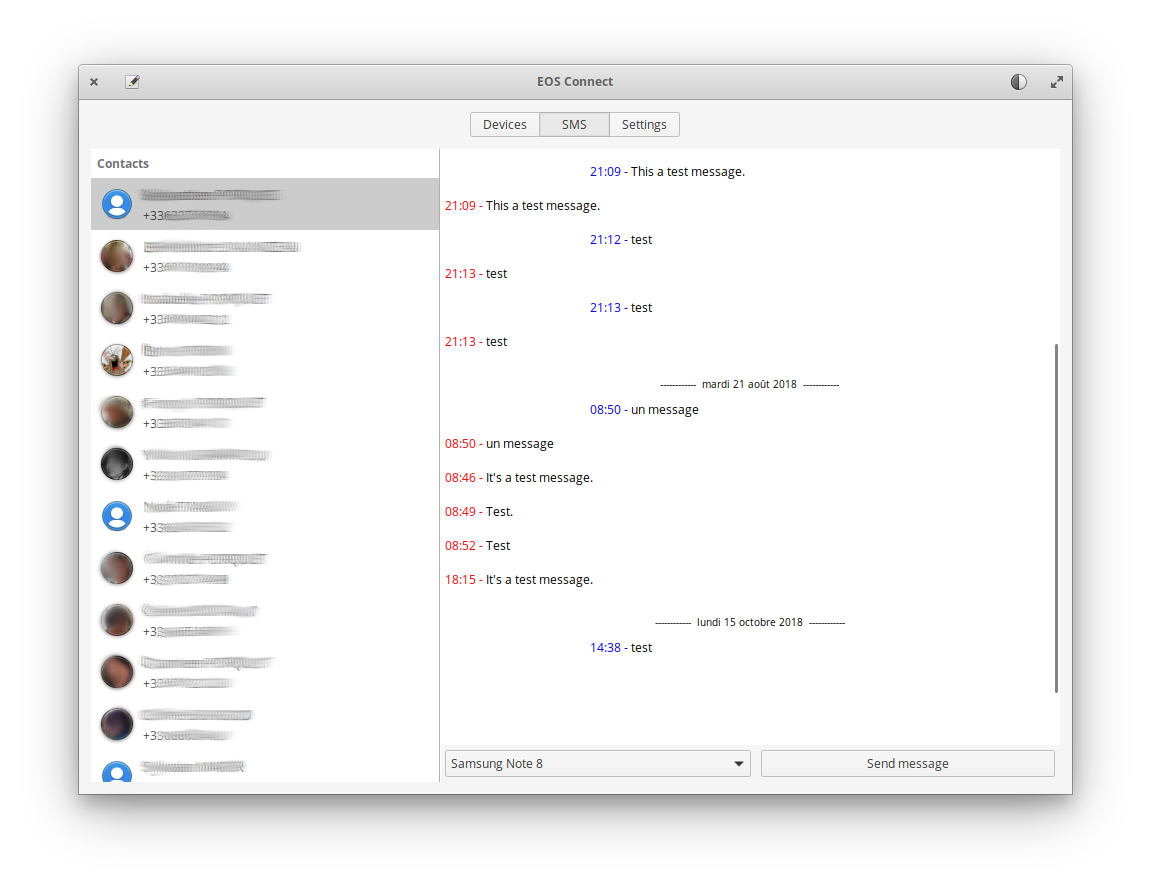The width and height of the screenshot is (1151, 887).
Task: Click the second contact's photo thumbnail
Action: [x=117, y=256]
